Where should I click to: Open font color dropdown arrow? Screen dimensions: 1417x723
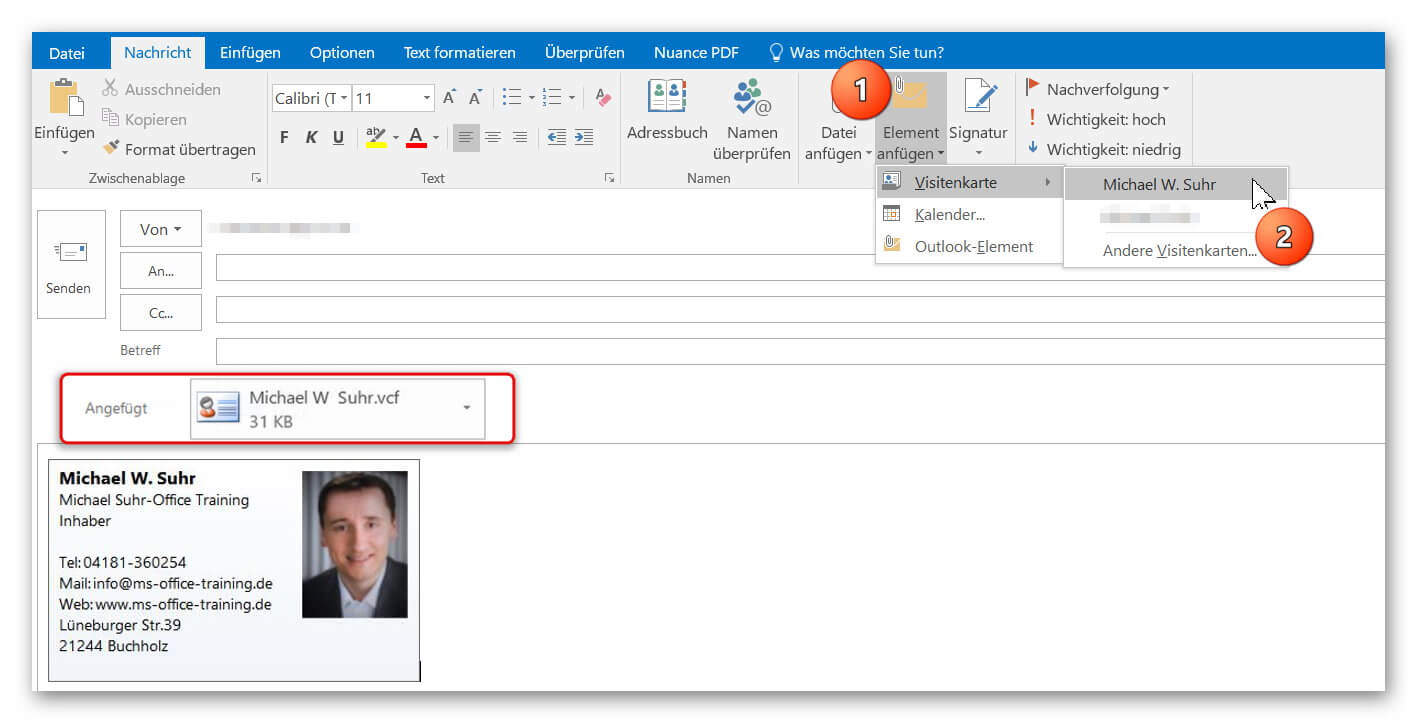(436, 138)
